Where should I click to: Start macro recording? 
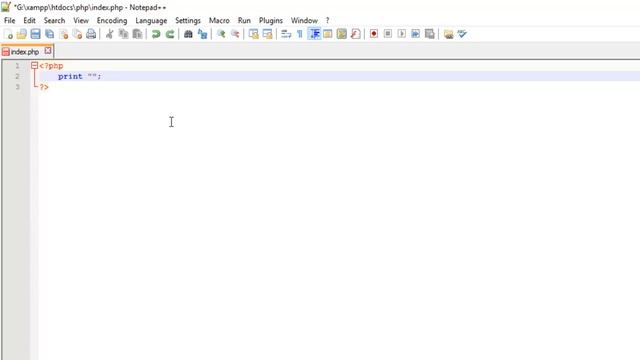click(x=374, y=34)
